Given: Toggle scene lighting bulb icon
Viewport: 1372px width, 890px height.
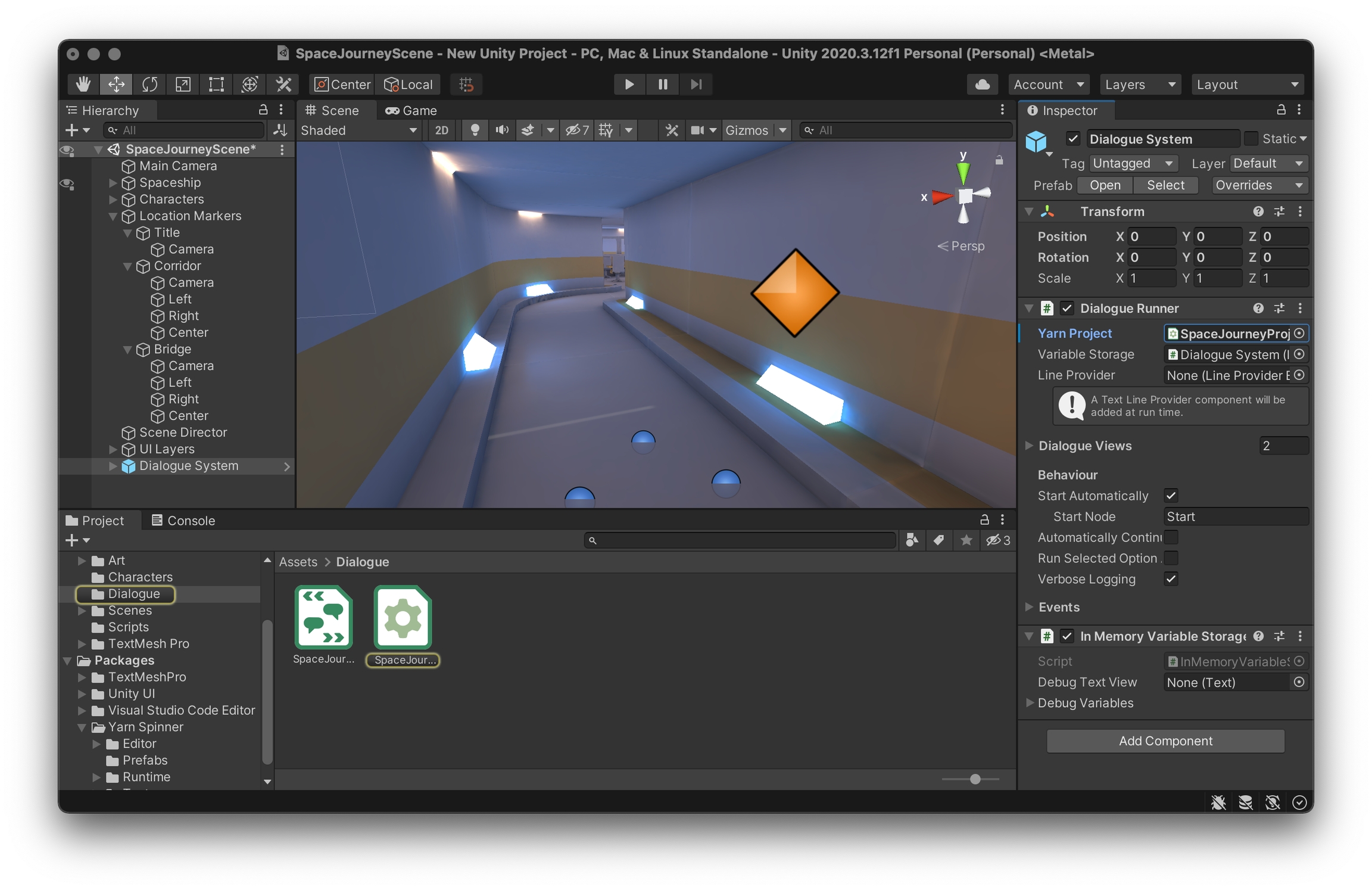Looking at the screenshot, I should tap(475, 130).
